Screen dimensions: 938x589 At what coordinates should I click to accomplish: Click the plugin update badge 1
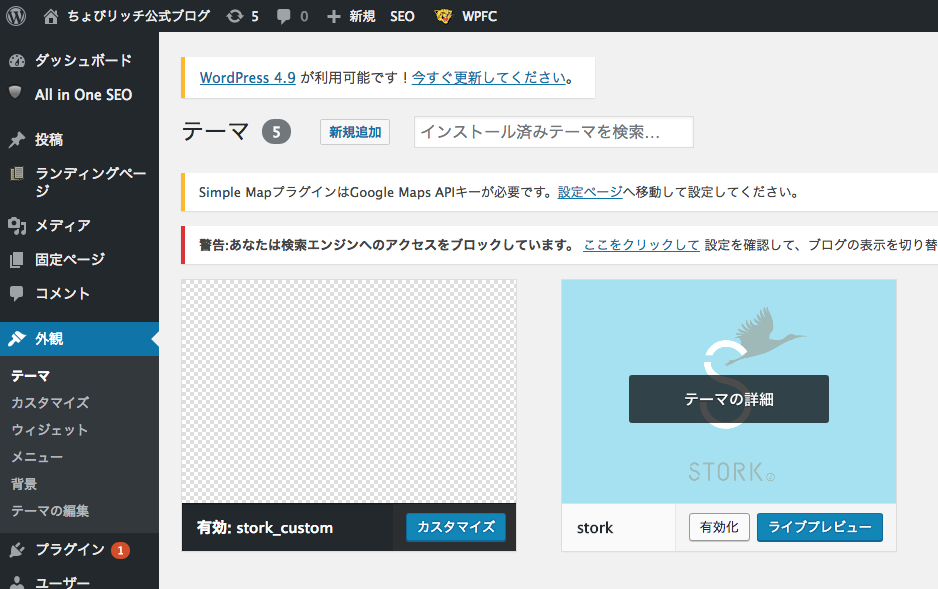[120, 550]
